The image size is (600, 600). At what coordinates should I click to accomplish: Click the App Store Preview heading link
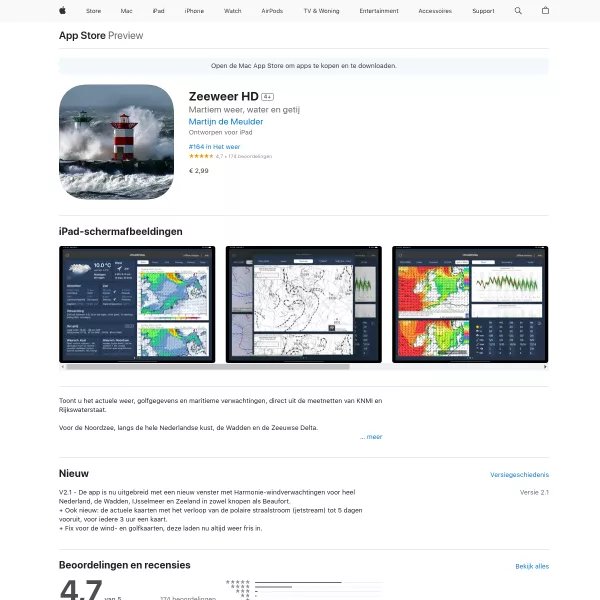(101, 36)
